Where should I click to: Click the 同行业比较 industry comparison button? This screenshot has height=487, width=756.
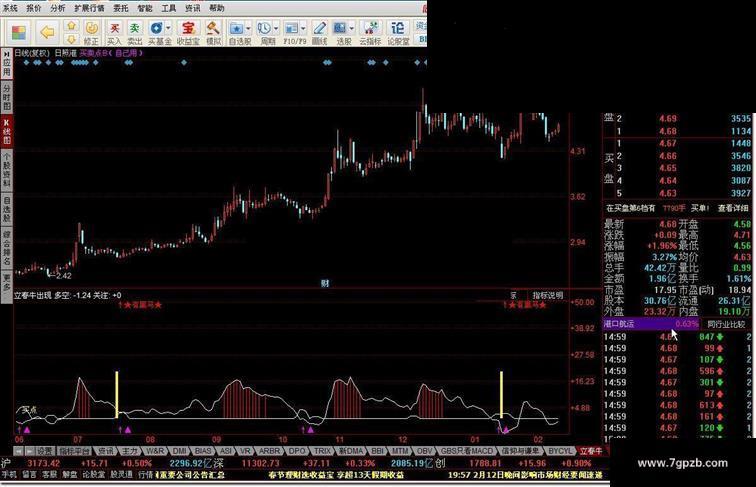tap(726, 324)
